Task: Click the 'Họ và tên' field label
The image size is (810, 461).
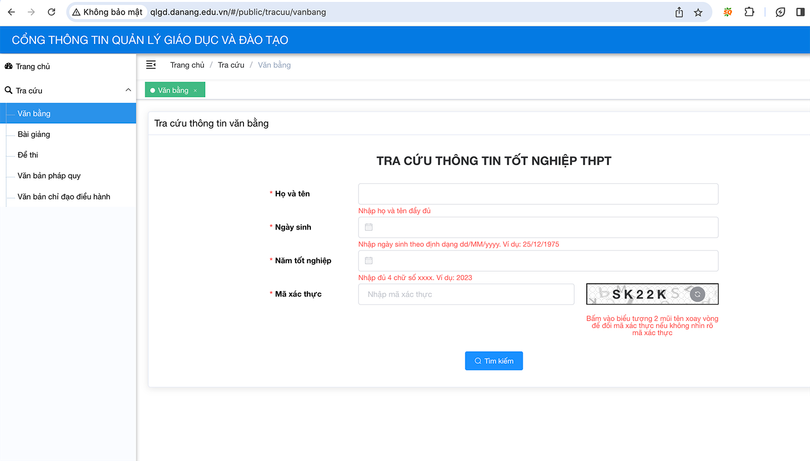Action: tap(292, 194)
